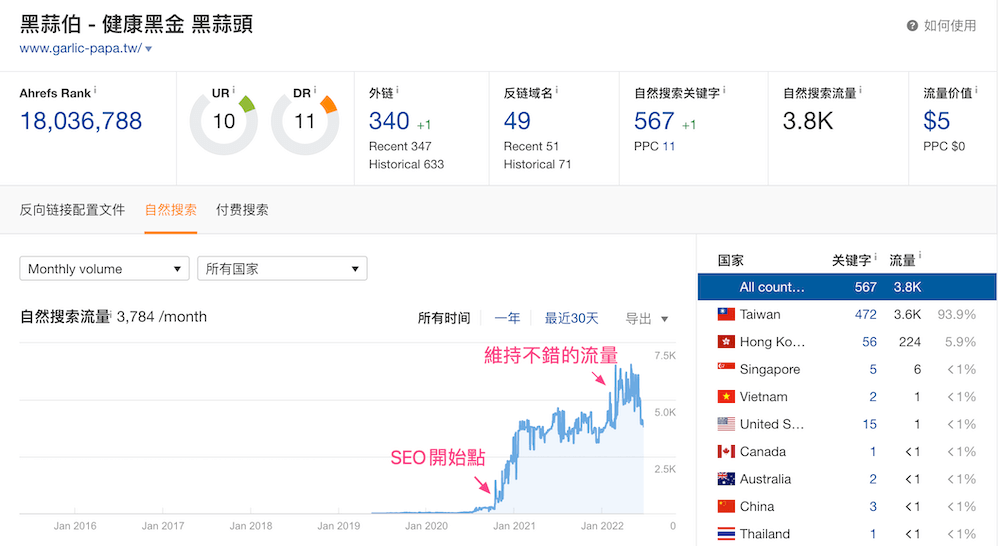
Task: Select 所有时间 time range
Action: click(x=444, y=318)
